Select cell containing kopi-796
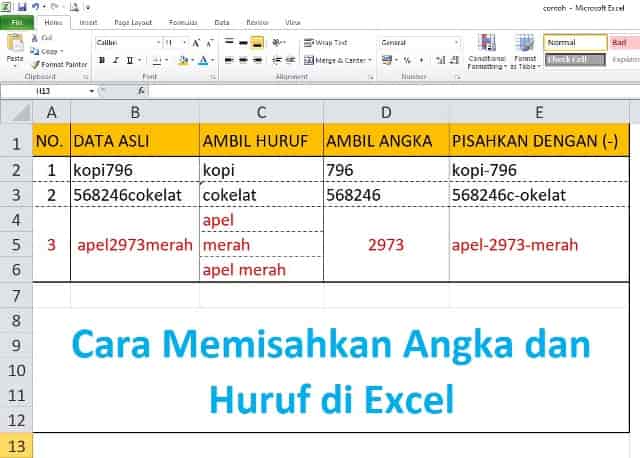 click(x=539, y=170)
